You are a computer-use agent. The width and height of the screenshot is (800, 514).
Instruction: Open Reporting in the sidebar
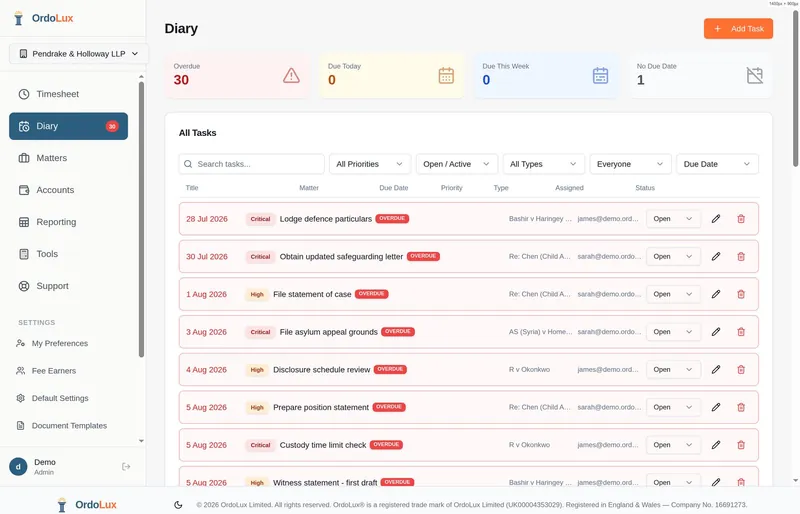click(x=68, y=222)
